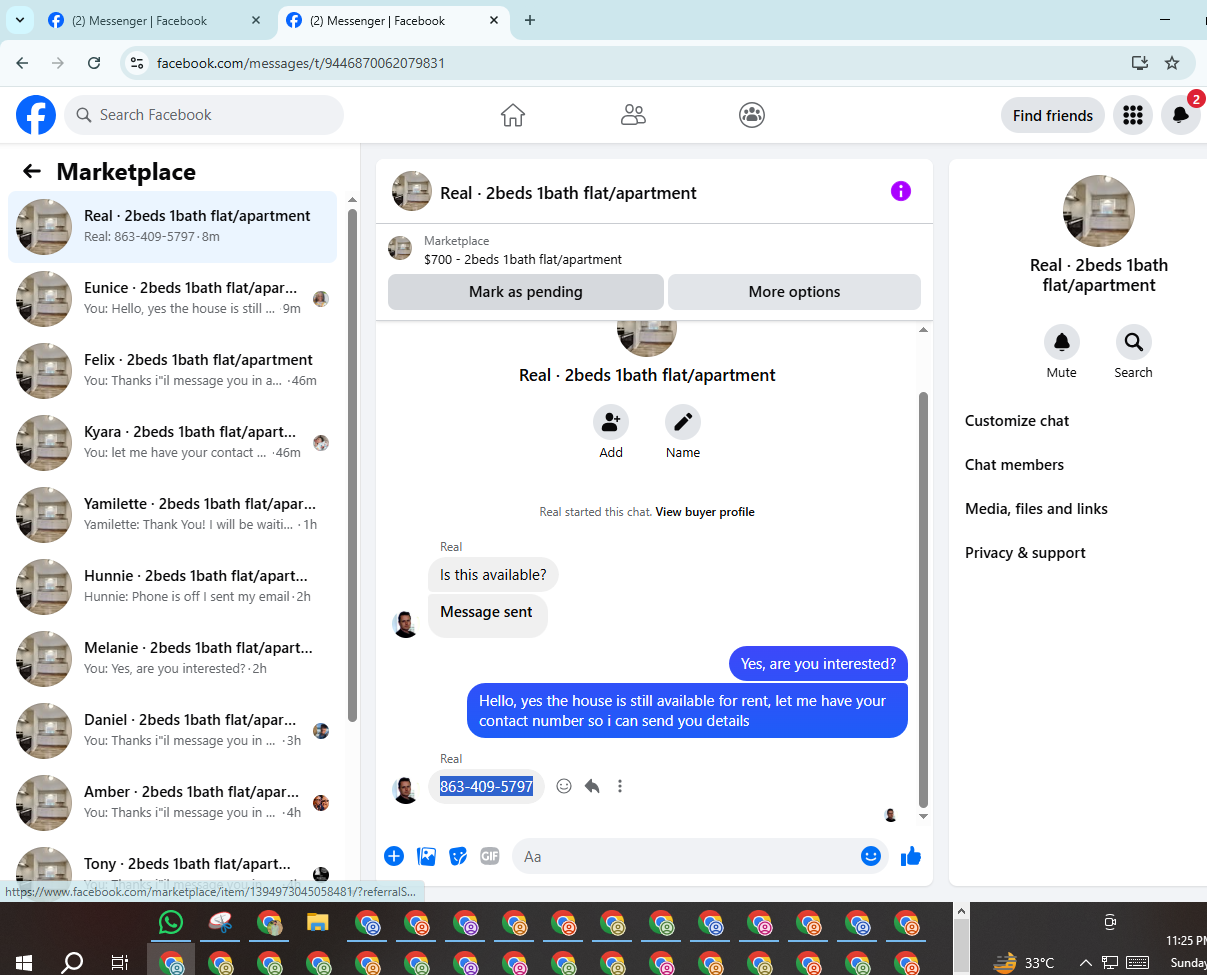
Task: Open the Groups icon in top navigation
Action: click(752, 115)
